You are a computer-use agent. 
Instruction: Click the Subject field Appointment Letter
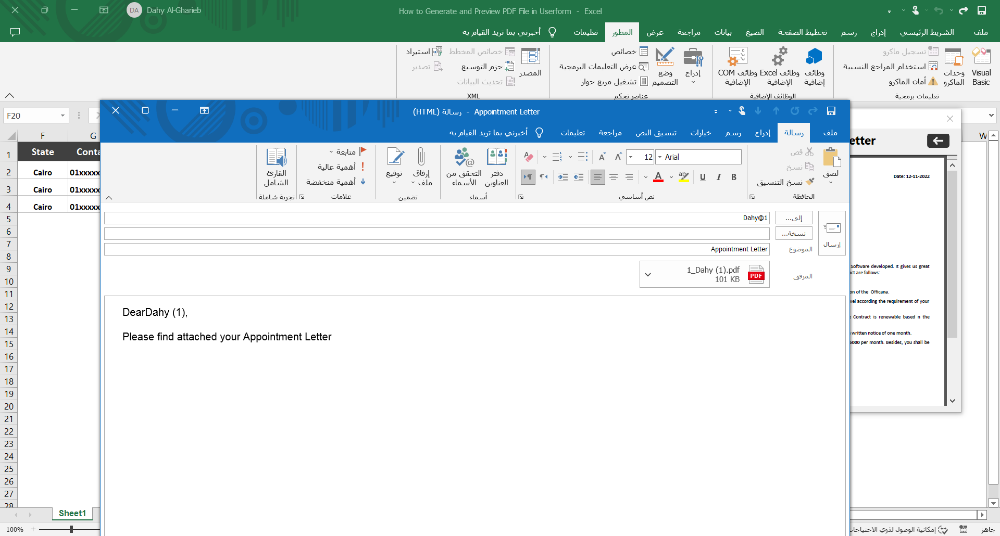point(437,249)
